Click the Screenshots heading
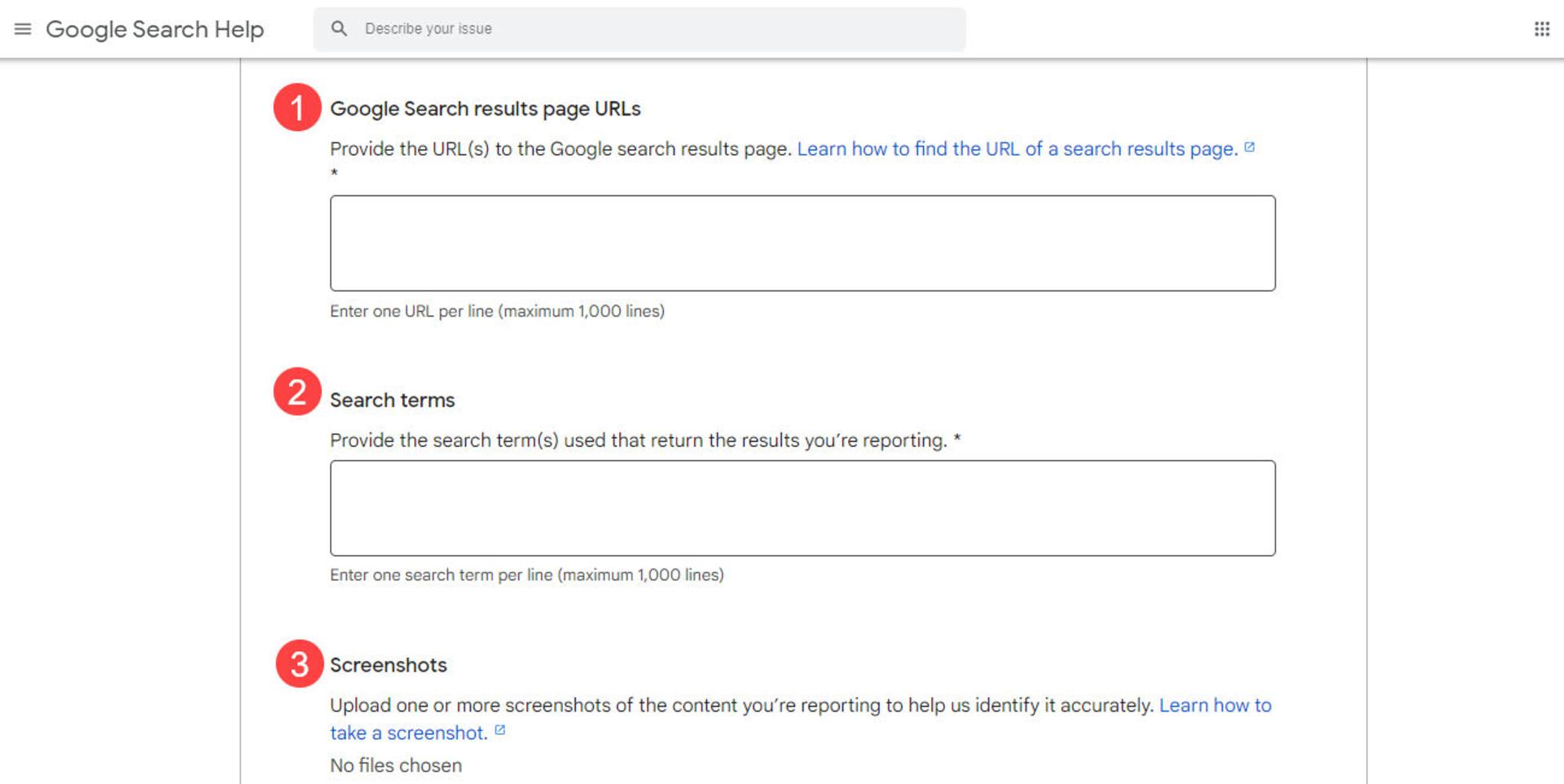 point(389,665)
